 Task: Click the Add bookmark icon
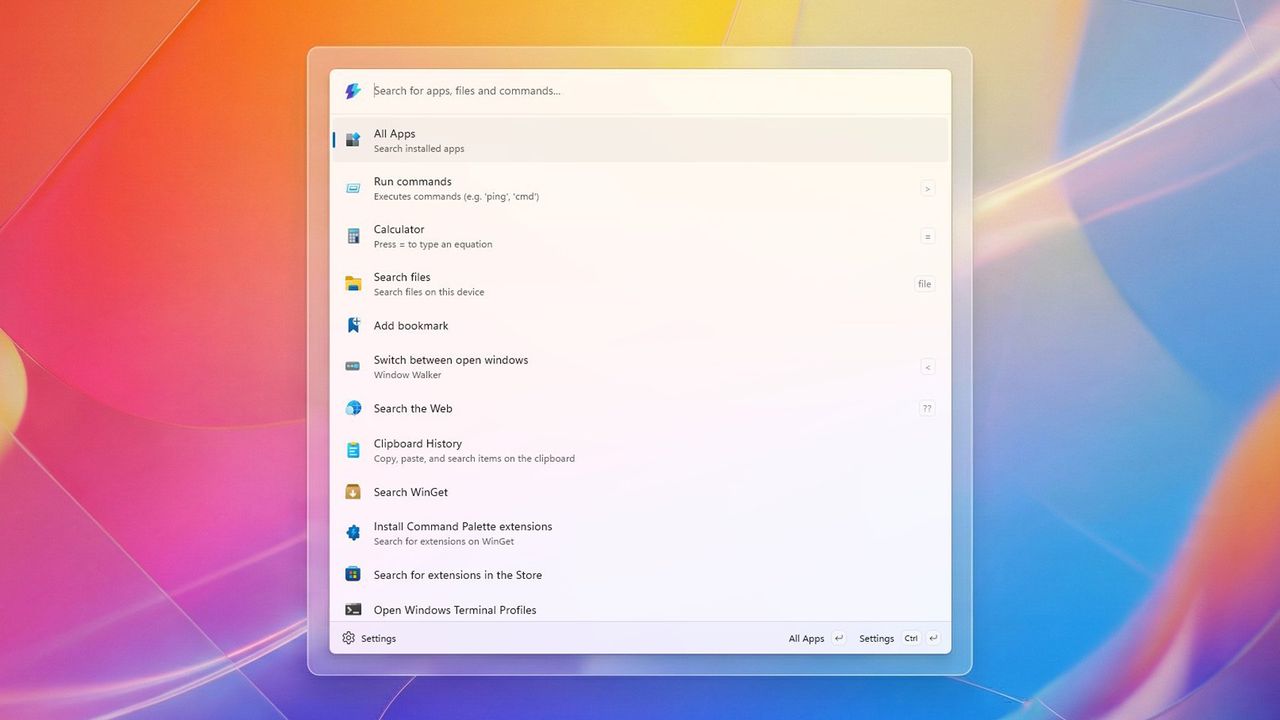coord(352,325)
